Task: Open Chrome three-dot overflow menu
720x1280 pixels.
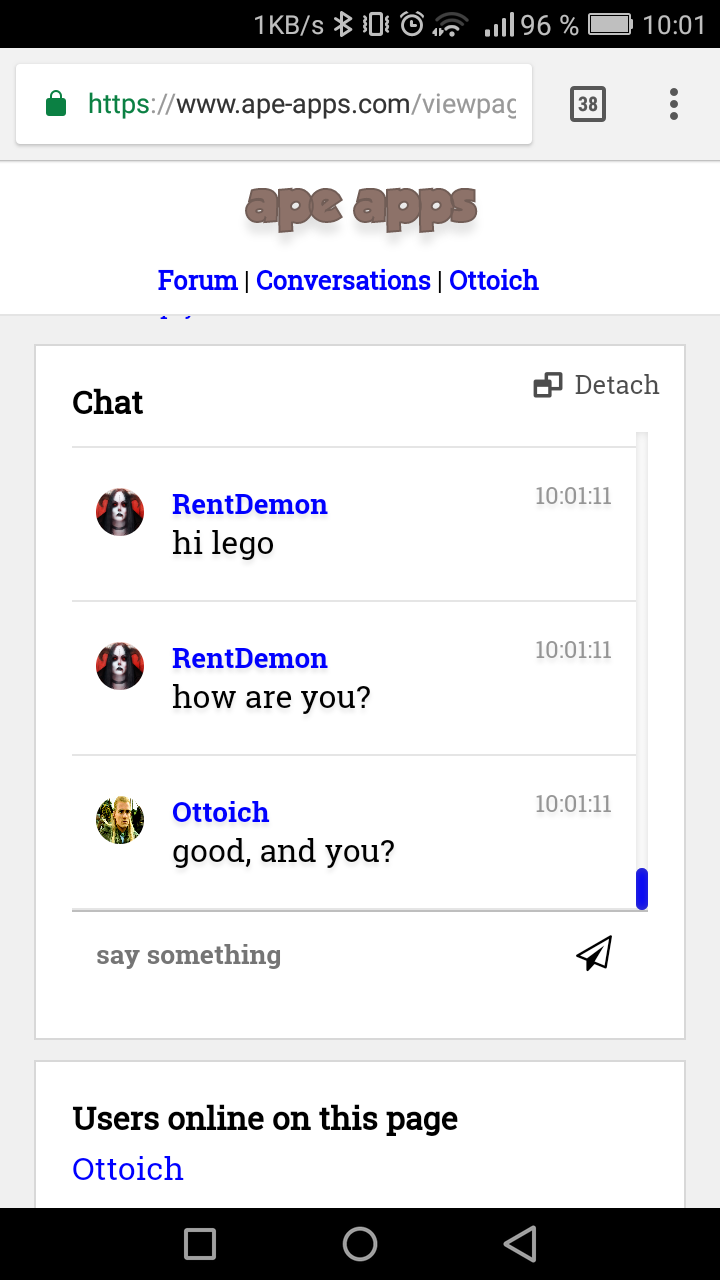Action: tap(674, 104)
